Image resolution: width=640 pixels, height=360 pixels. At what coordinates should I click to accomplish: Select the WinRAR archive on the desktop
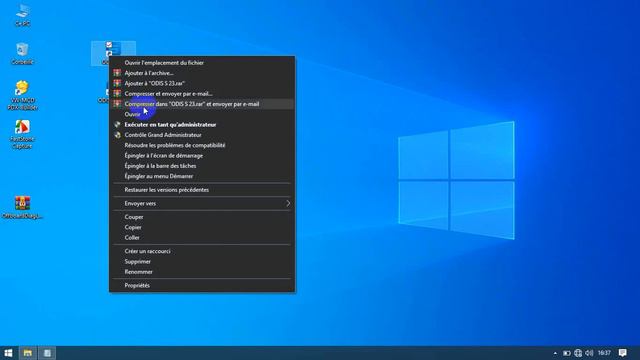point(22,207)
